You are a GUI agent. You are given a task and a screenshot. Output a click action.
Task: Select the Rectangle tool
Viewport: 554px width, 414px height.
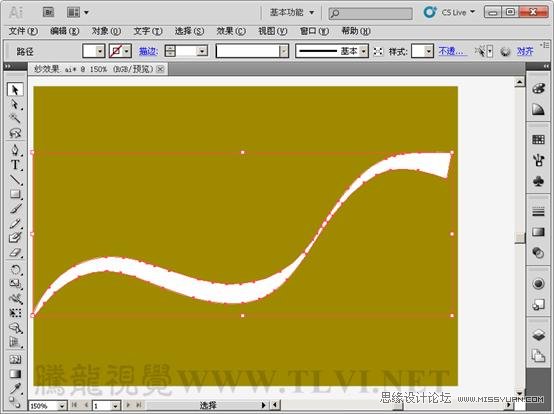15,194
